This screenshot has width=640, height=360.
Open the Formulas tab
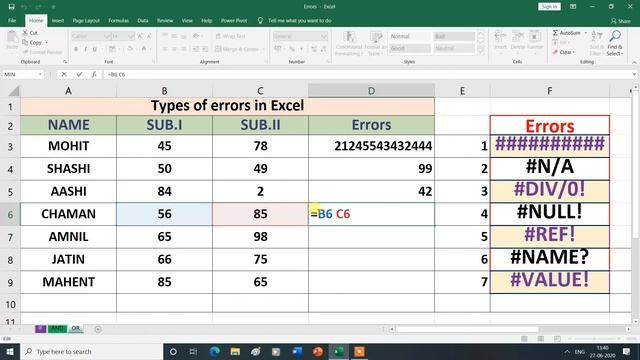pyautogui.click(x=118, y=20)
